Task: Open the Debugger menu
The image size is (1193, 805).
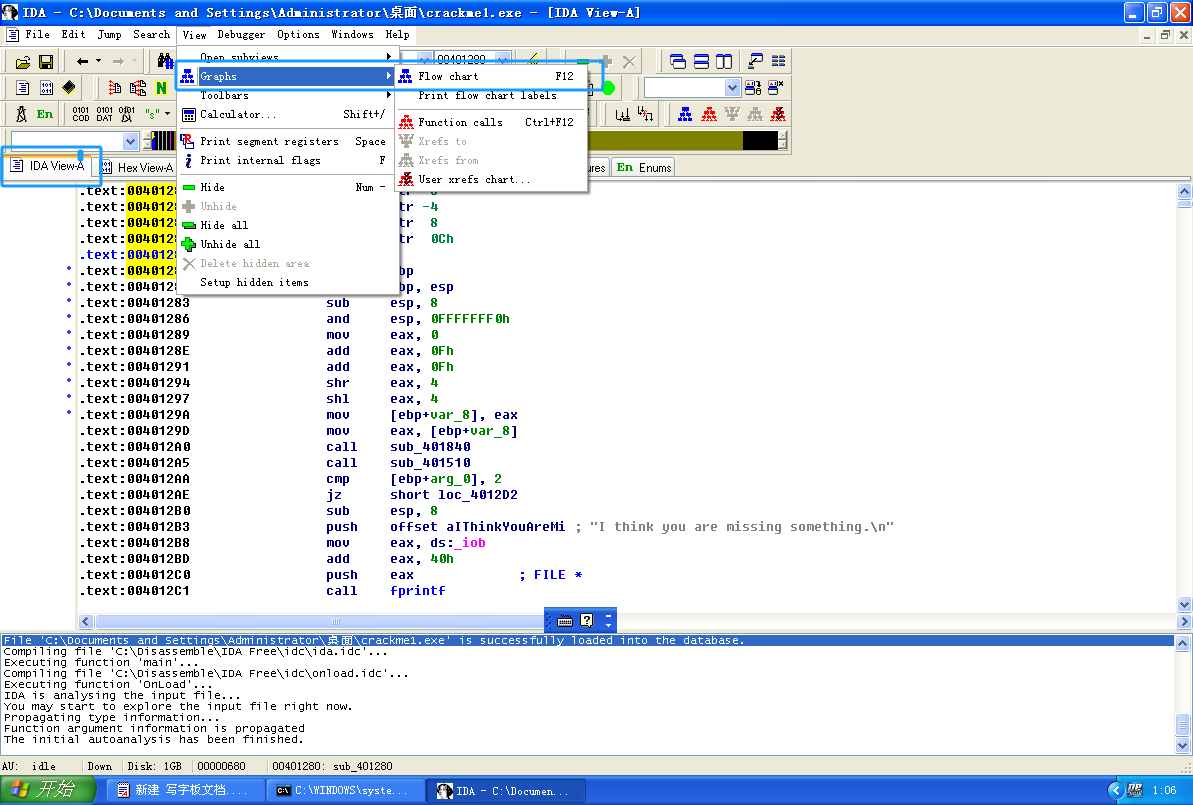Action: pyautogui.click(x=241, y=34)
